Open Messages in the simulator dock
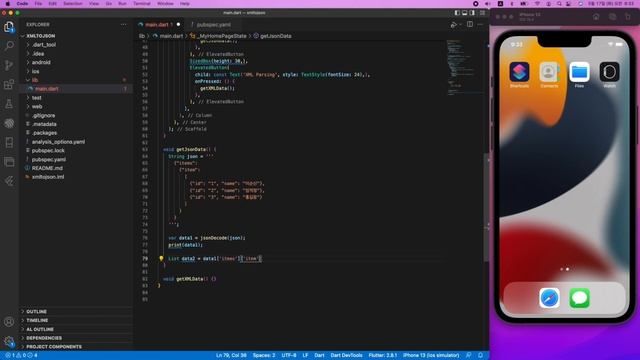This screenshot has width=640, height=360. (x=580, y=298)
